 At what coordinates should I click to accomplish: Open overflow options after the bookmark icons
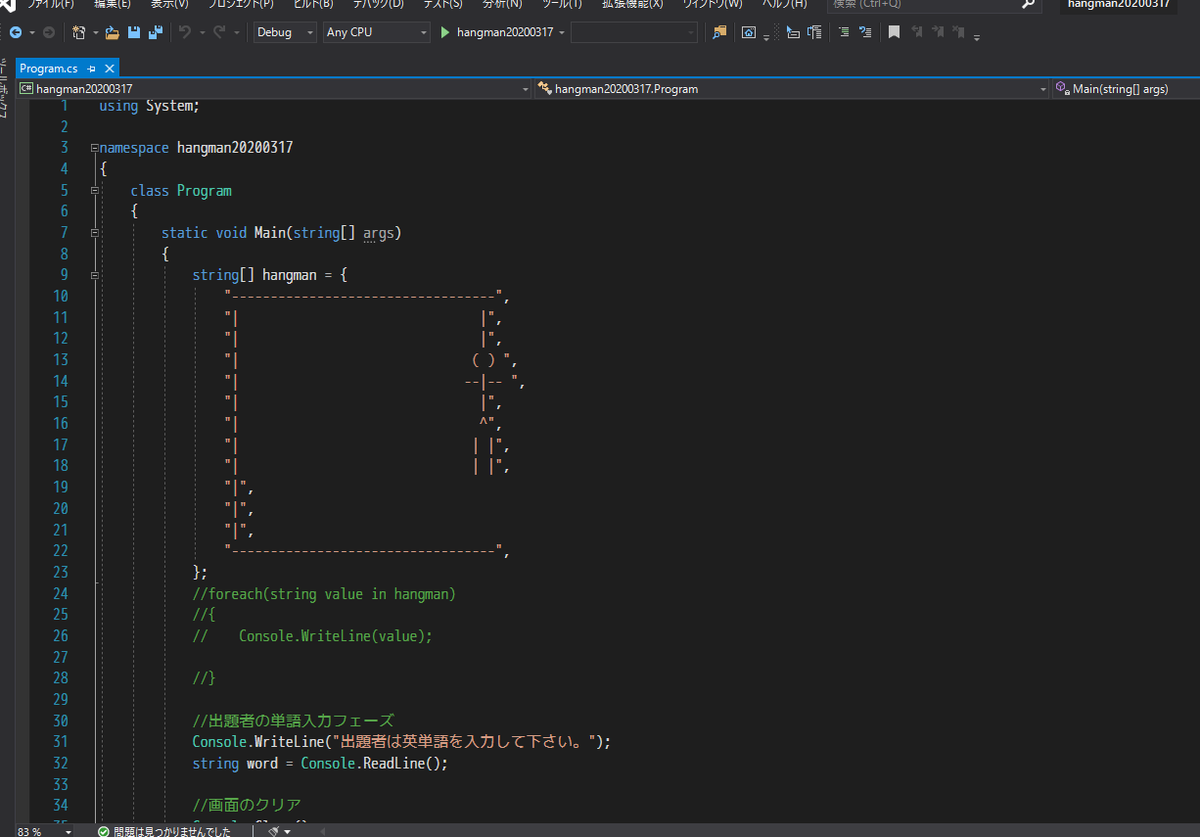tap(976, 36)
